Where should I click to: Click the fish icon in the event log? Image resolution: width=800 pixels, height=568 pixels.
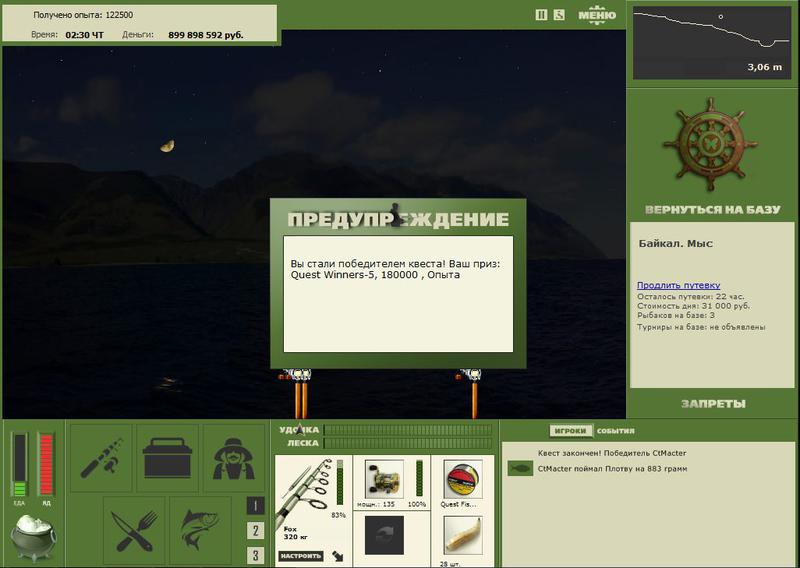tap(520, 468)
